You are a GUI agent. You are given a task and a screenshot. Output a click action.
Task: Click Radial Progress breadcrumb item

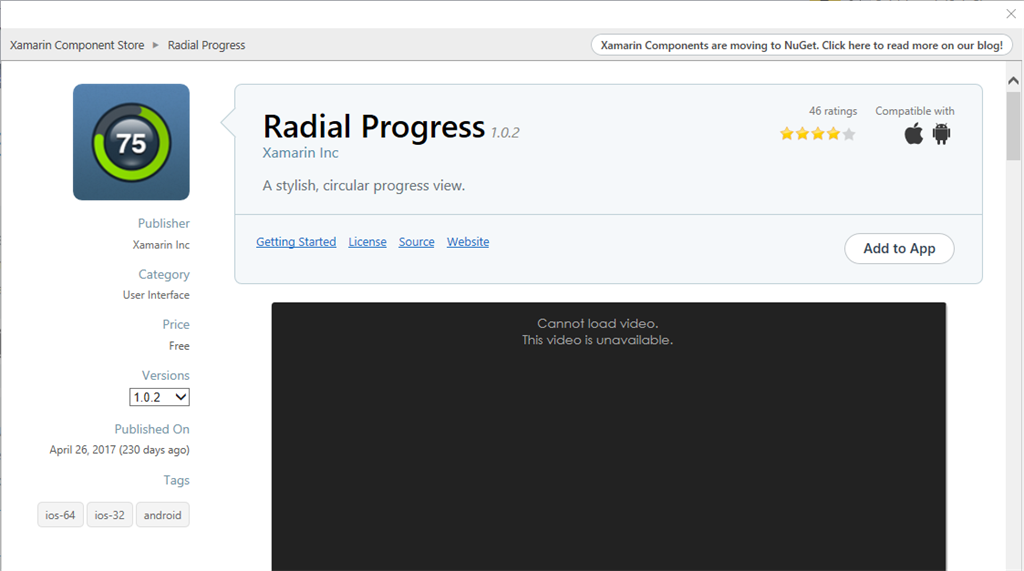pyautogui.click(x=206, y=45)
